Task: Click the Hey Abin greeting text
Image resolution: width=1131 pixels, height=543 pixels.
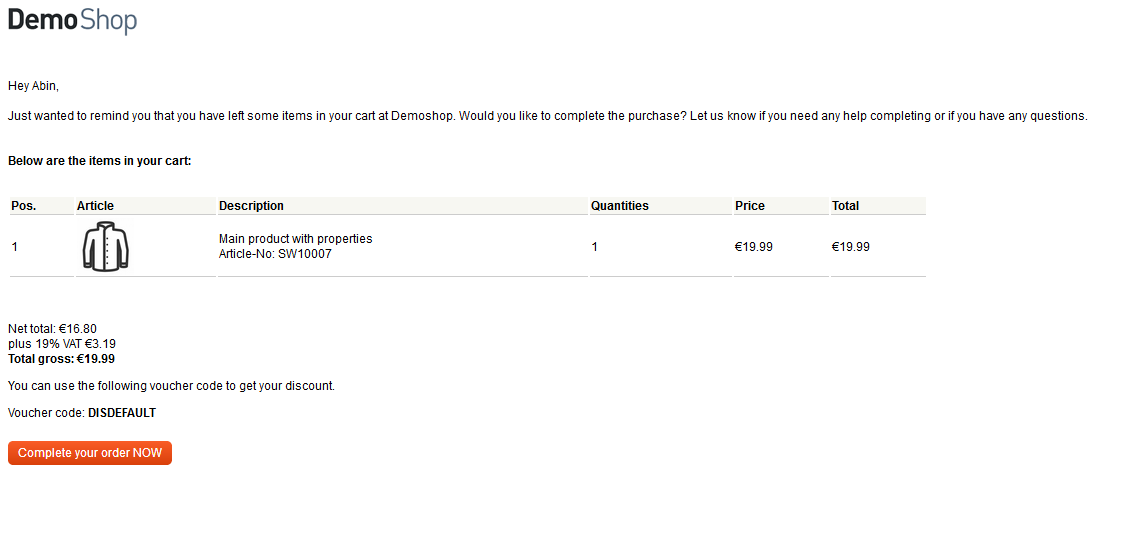Action: click(33, 86)
